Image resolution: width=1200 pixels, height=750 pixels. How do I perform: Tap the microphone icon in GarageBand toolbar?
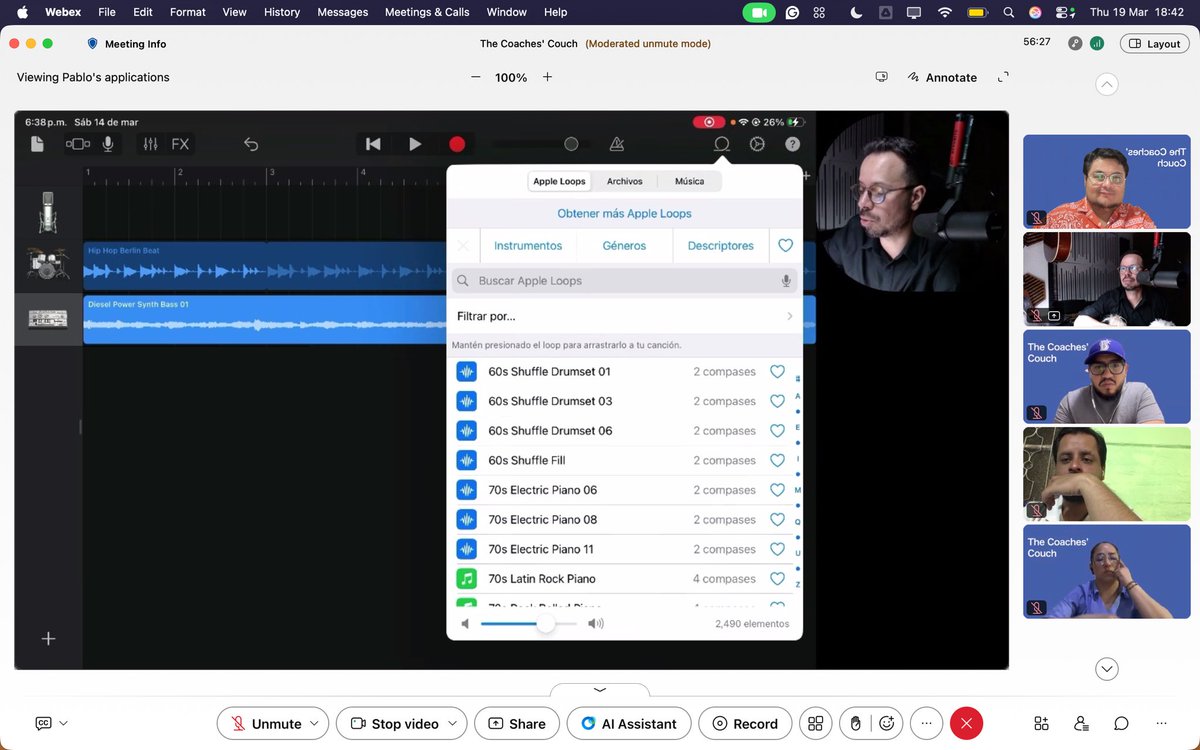coord(107,144)
